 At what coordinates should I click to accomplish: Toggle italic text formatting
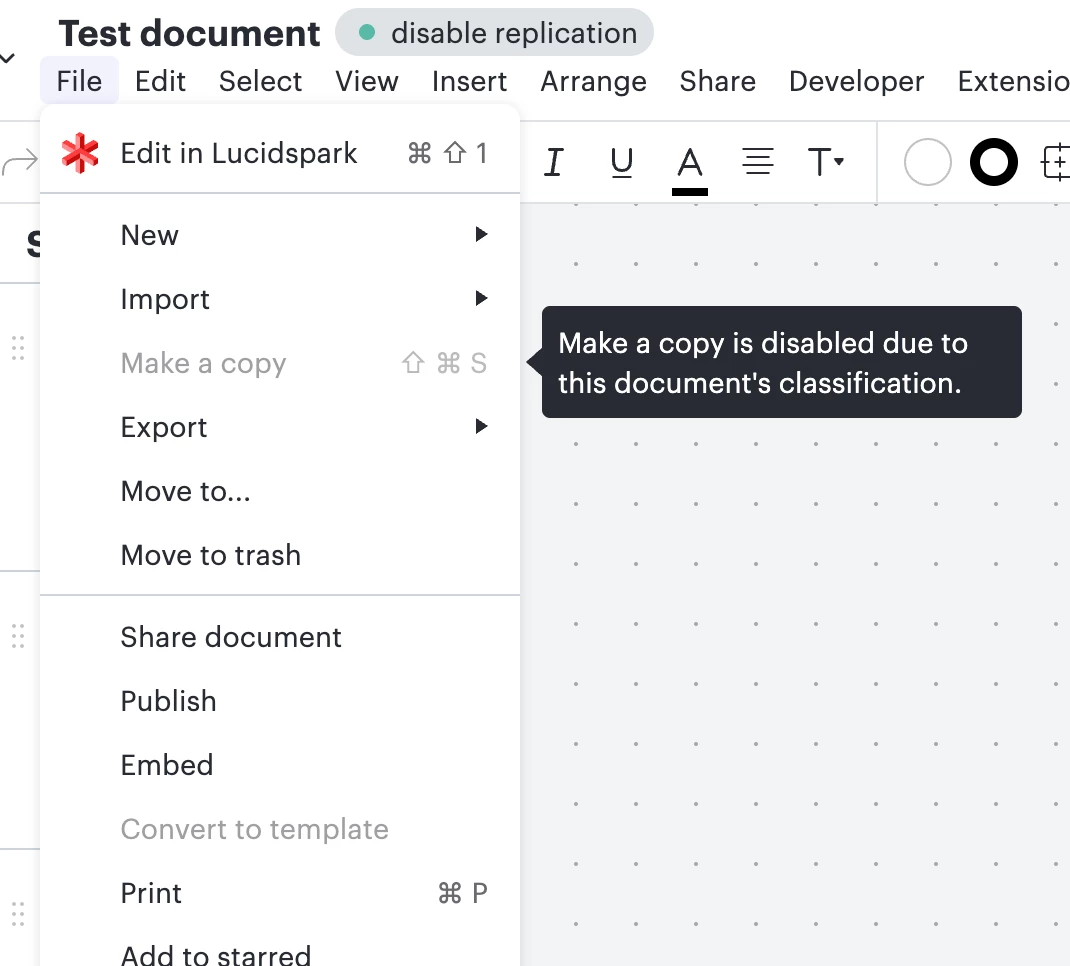point(553,162)
